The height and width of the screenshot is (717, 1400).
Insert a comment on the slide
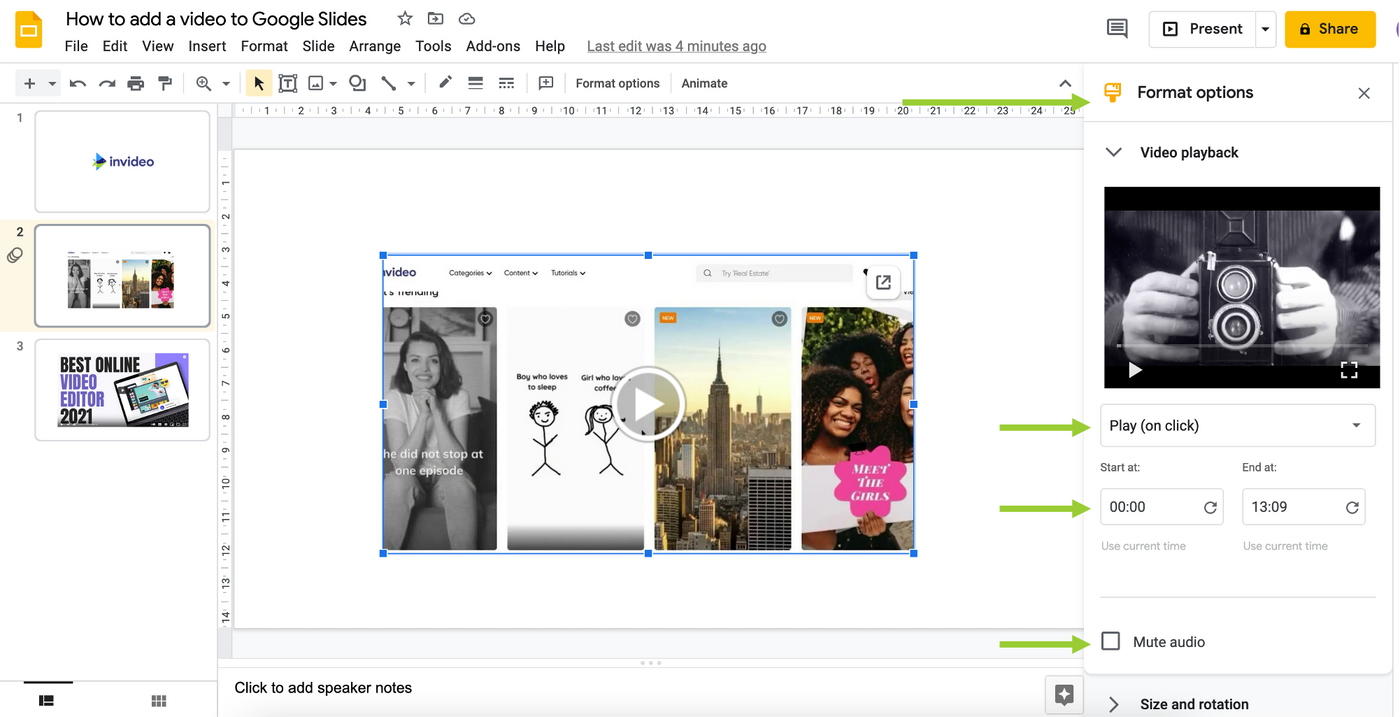pyautogui.click(x=546, y=83)
